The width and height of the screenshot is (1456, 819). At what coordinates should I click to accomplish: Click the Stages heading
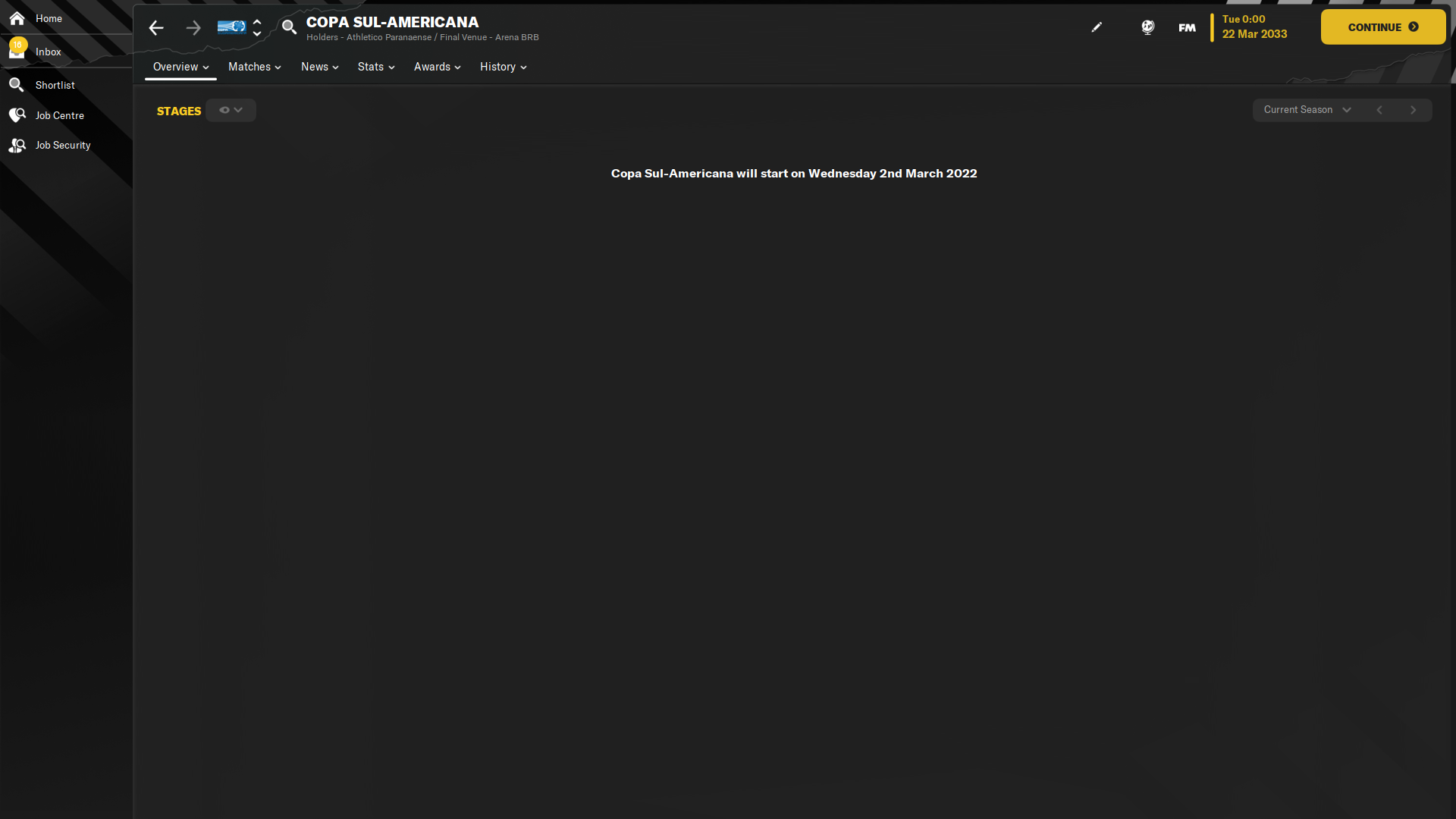pyautogui.click(x=179, y=111)
